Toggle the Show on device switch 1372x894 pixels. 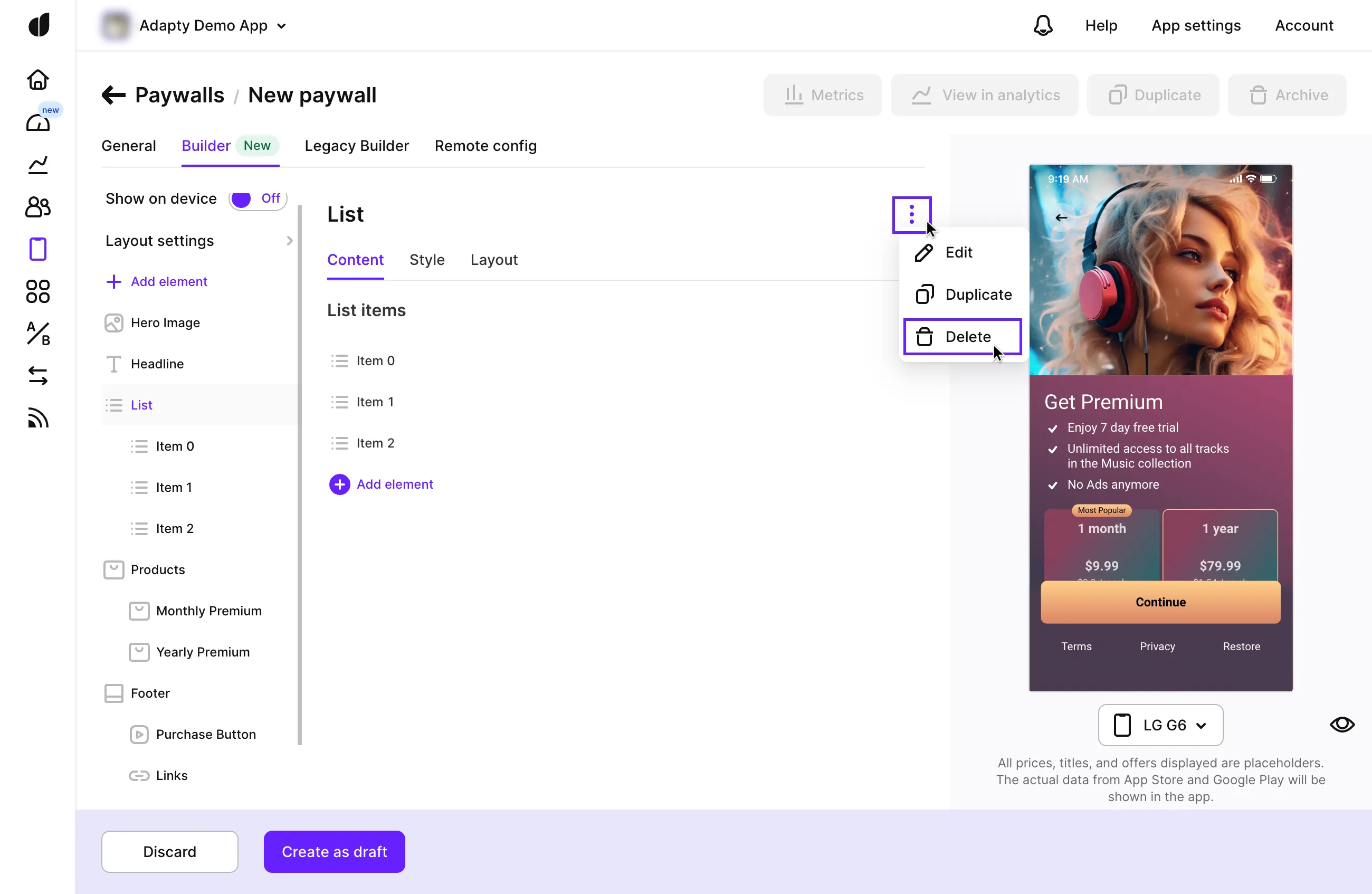click(x=257, y=199)
